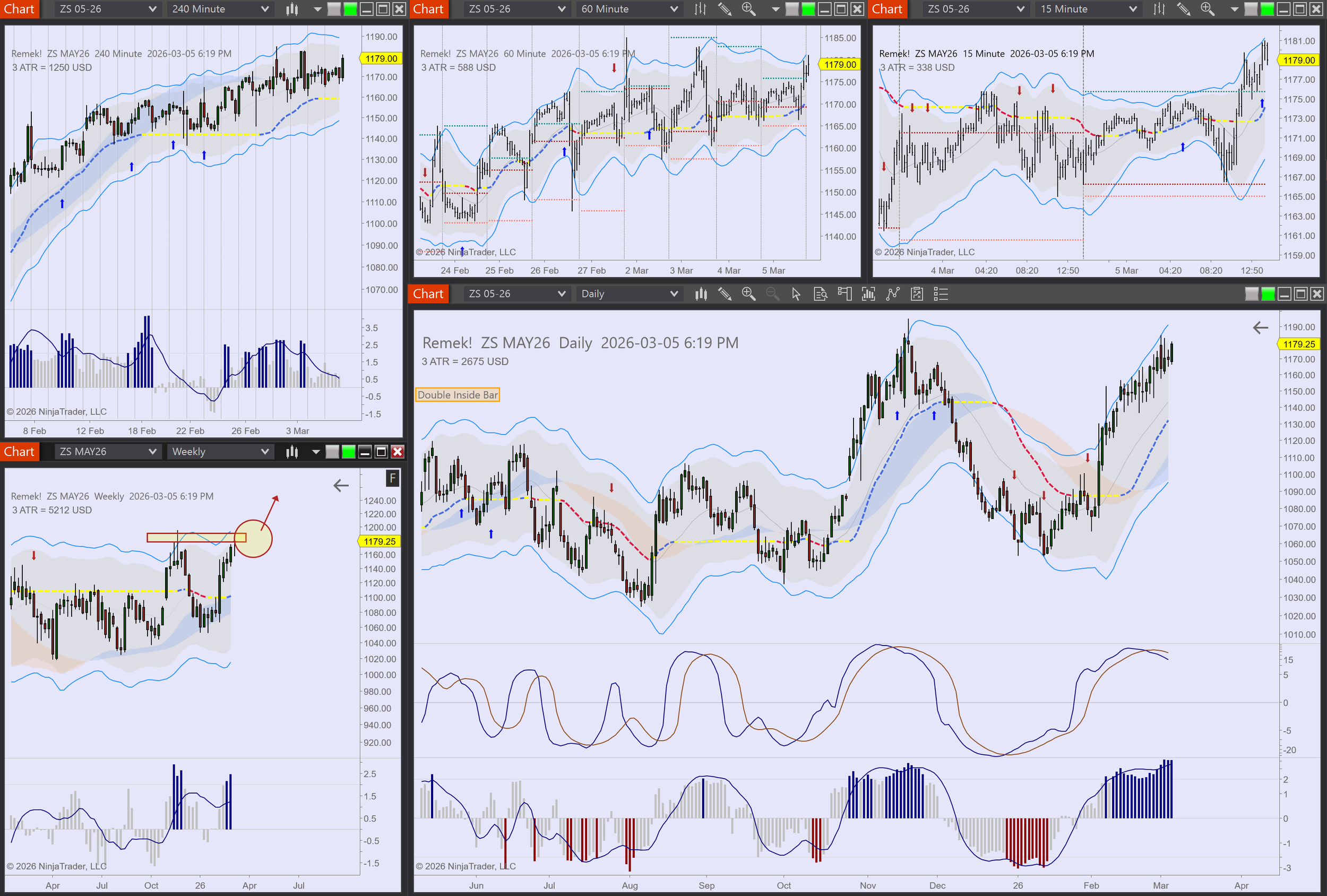Toggle green link button on Daily chart

pyautogui.click(x=1268, y=294)
